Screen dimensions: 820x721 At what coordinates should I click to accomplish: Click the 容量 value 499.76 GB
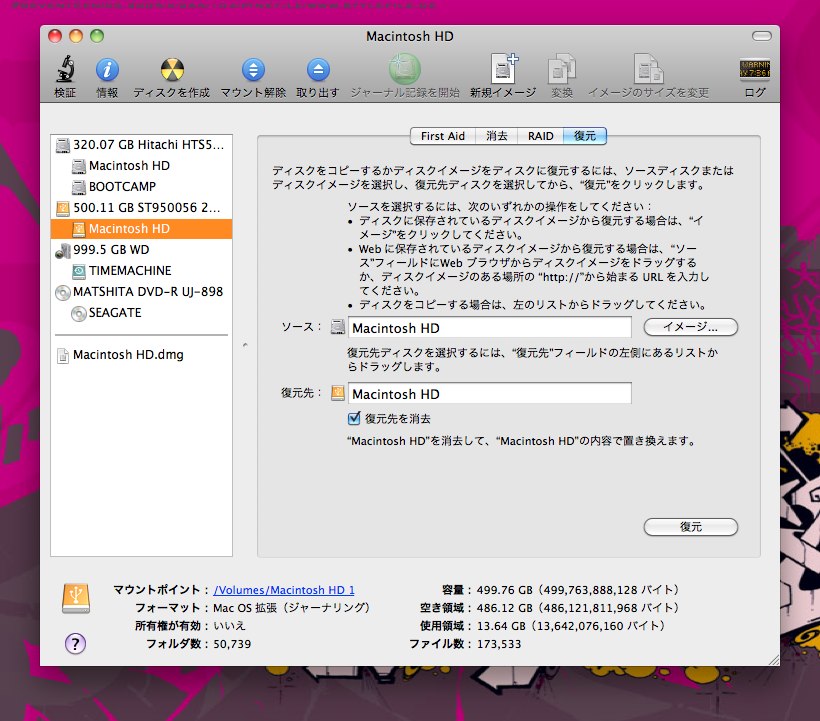(x=578, y=590)
